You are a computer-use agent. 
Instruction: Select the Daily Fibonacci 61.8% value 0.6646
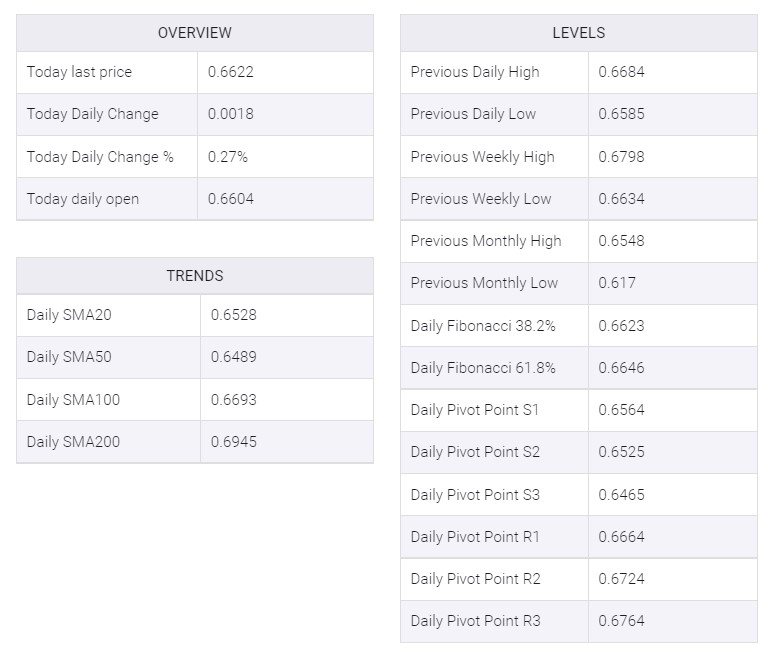[621, 368]
